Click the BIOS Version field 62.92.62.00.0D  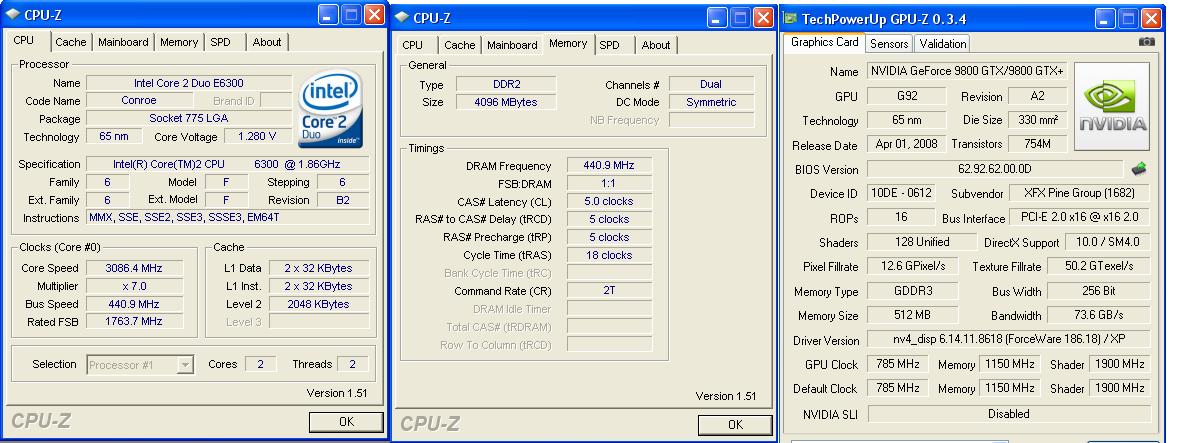tap(994, 169)
